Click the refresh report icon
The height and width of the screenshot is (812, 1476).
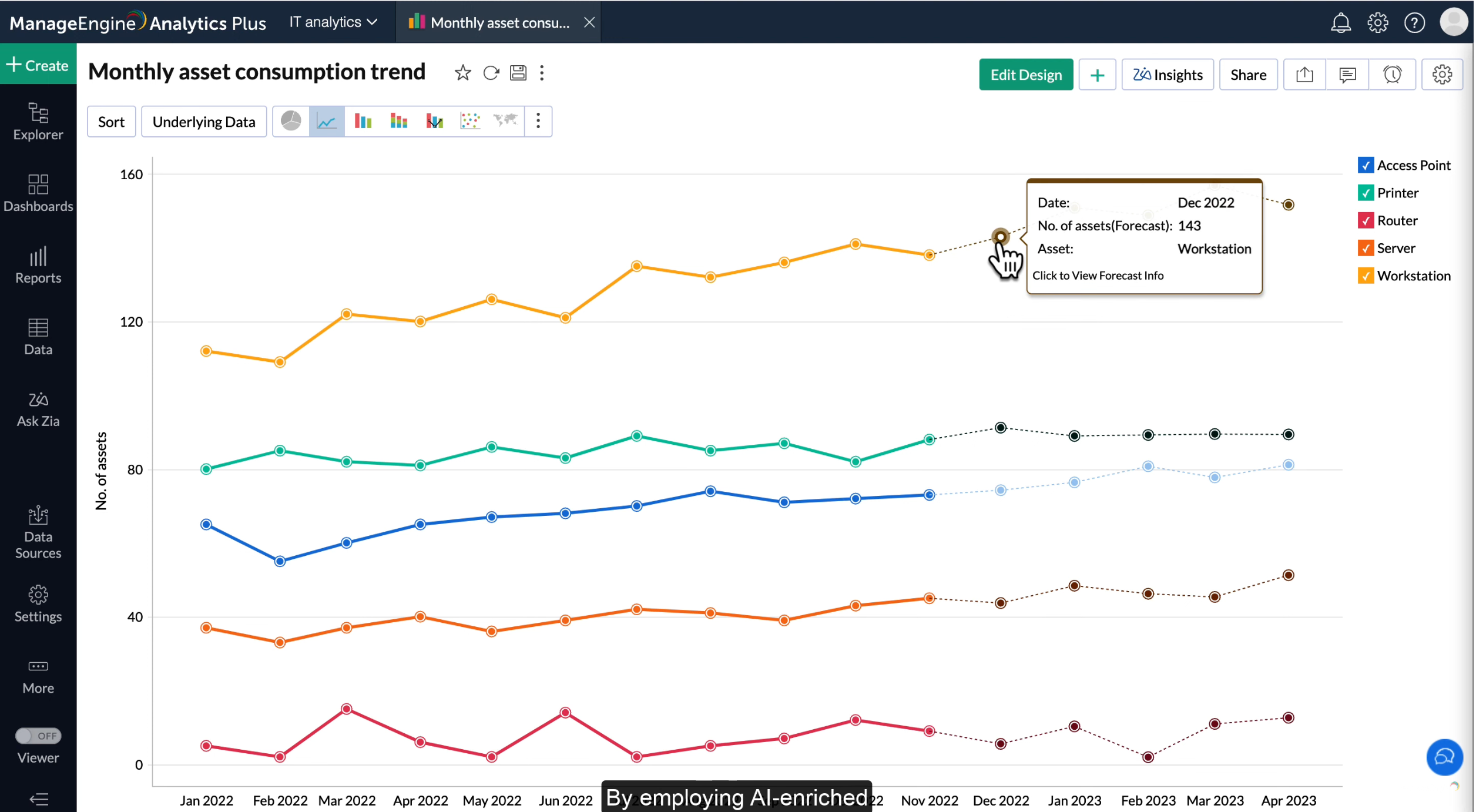(491, 73)
